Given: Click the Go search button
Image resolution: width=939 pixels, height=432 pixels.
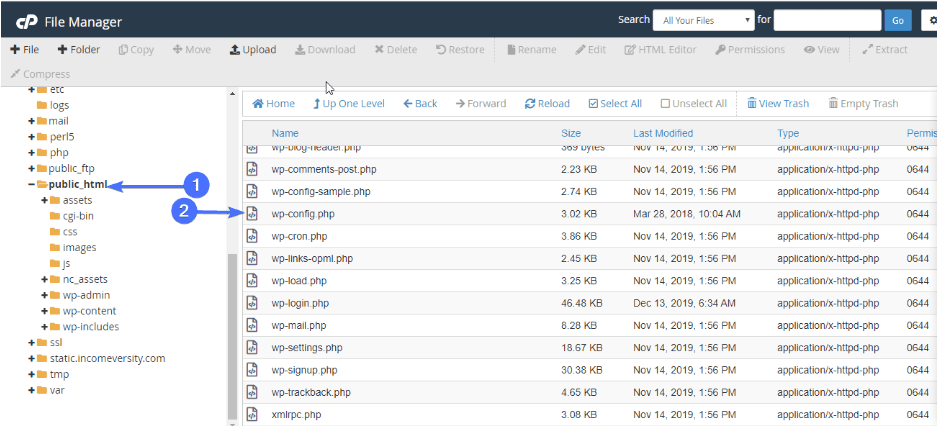Looking at the screenshot, I should click(x=898, y=20).
